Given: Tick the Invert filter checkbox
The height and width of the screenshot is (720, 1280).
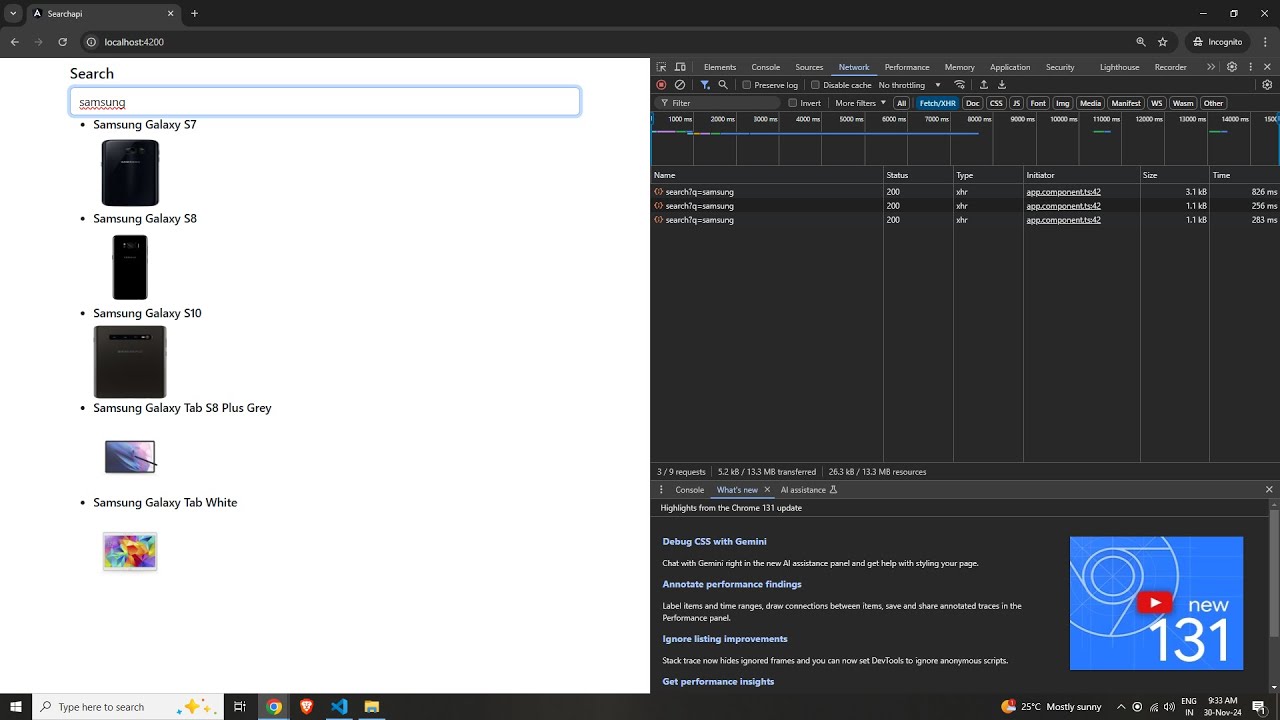Looking at the screenshot, I should [793, 103].
